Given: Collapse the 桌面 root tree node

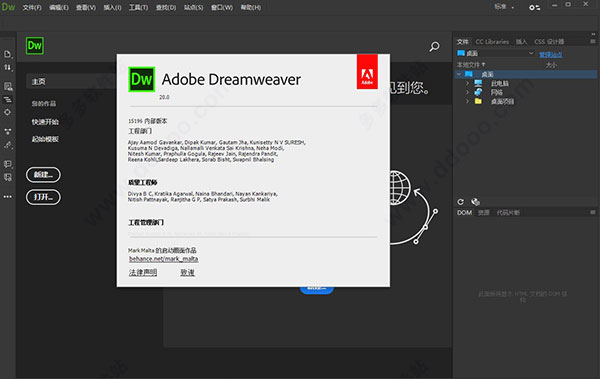Looking at the screenshot, I should 459,74.
